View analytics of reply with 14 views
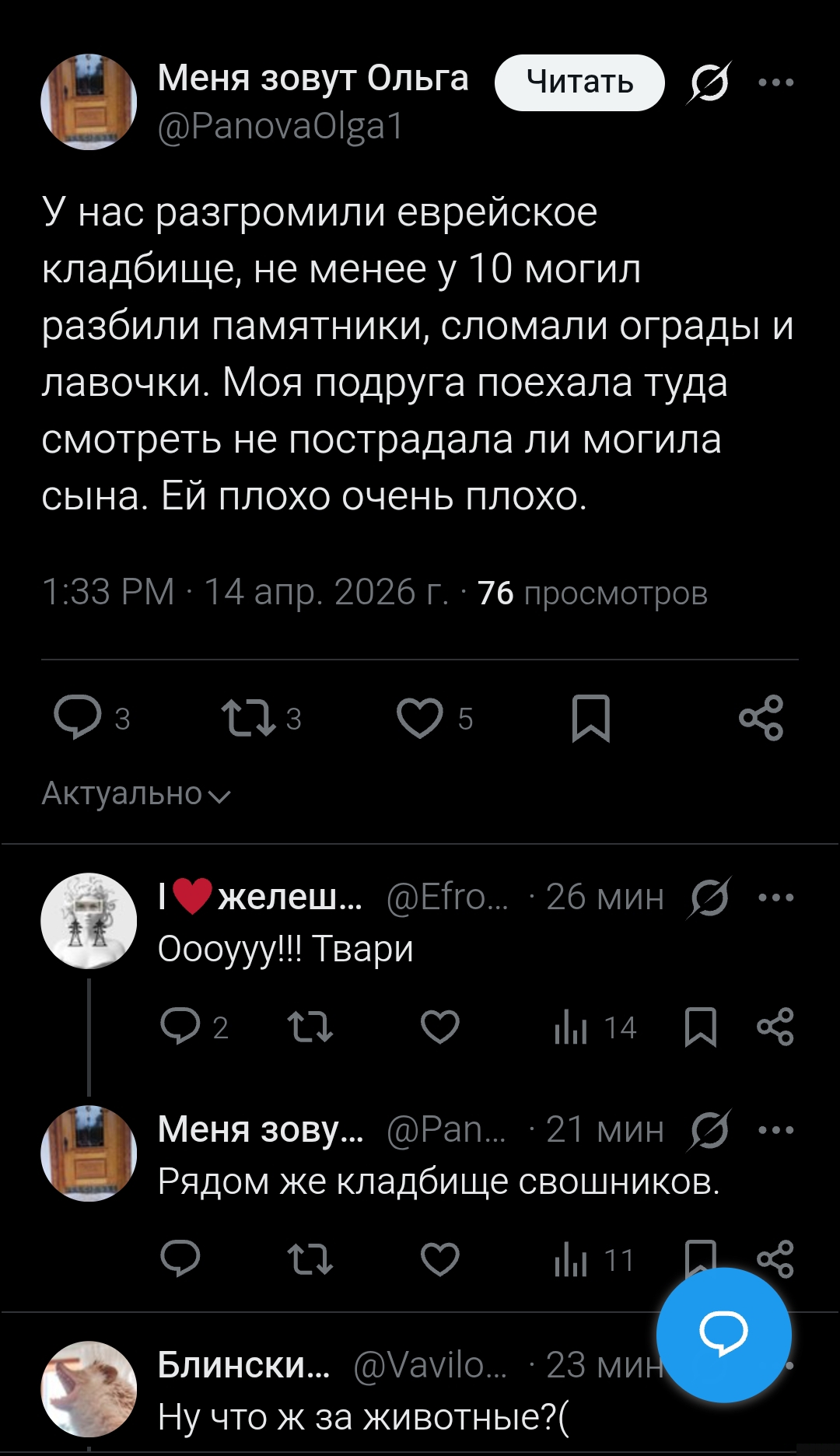Image resolution: width=840 pixels, height=1456 pixels. pyautogui.click(x=595, y=1027)
